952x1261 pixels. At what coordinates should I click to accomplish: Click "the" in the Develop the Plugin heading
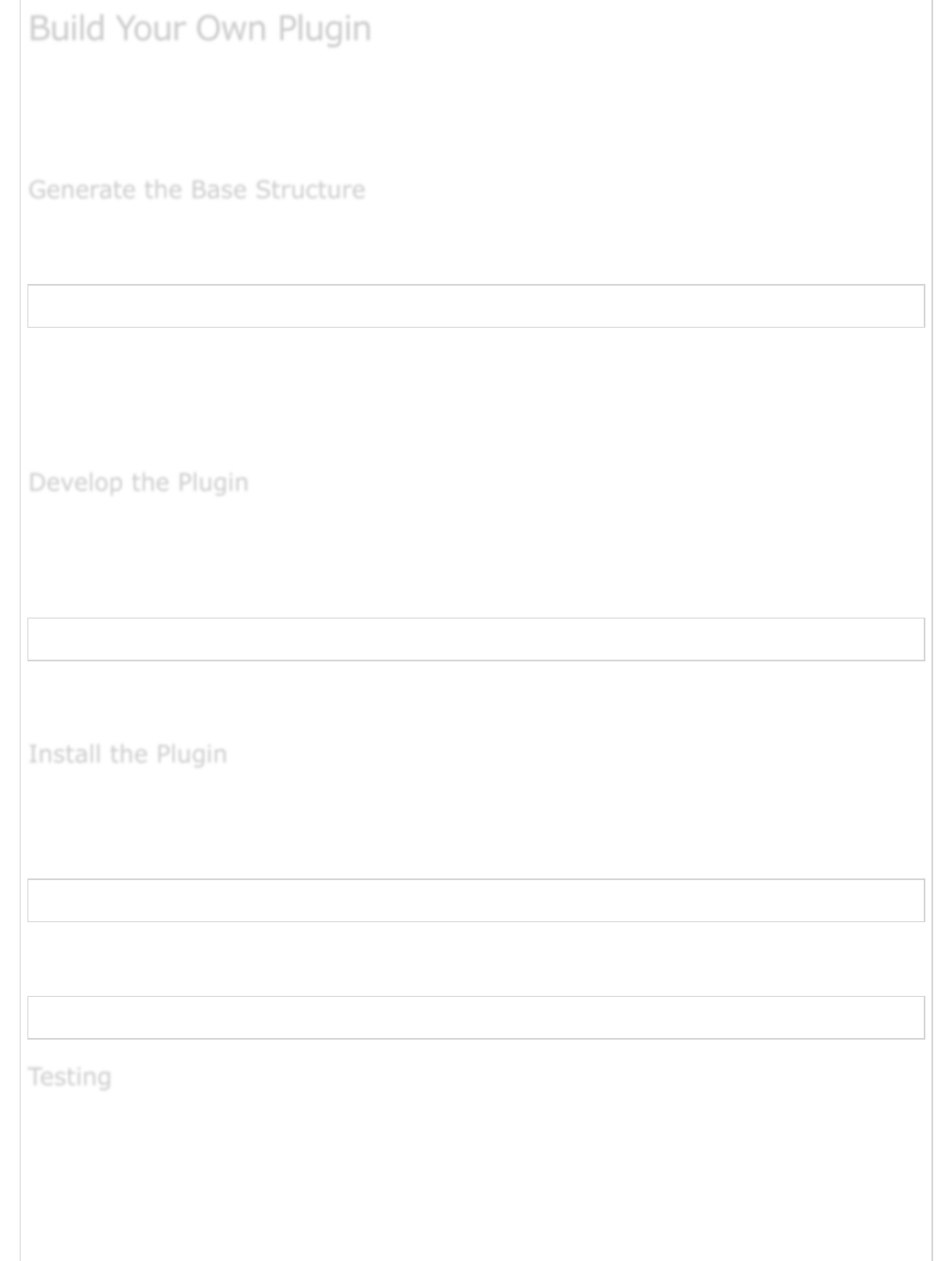click(x=150, y=482)
